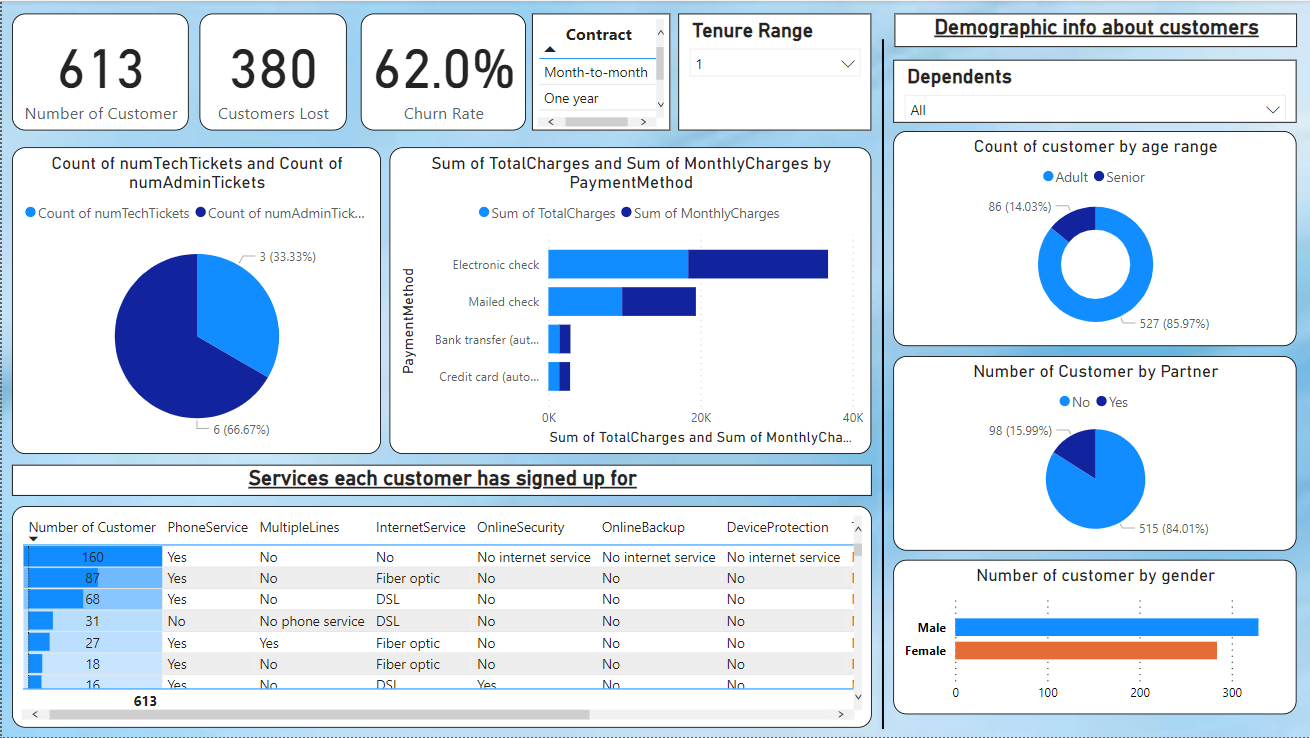Click the down chevron on Contract slicer scrollbar

(661, 104)
